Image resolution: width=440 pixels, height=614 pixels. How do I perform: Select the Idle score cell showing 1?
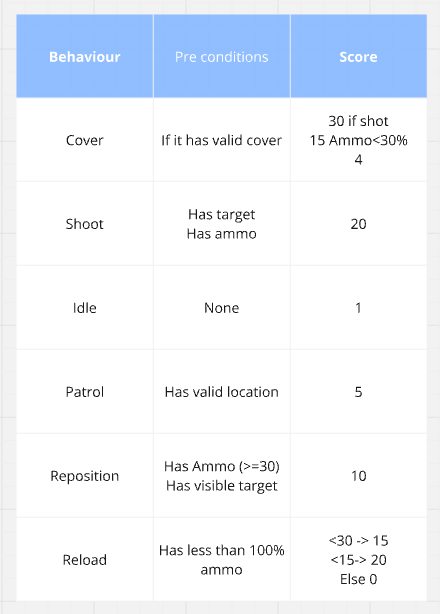(x=359, y=307)
